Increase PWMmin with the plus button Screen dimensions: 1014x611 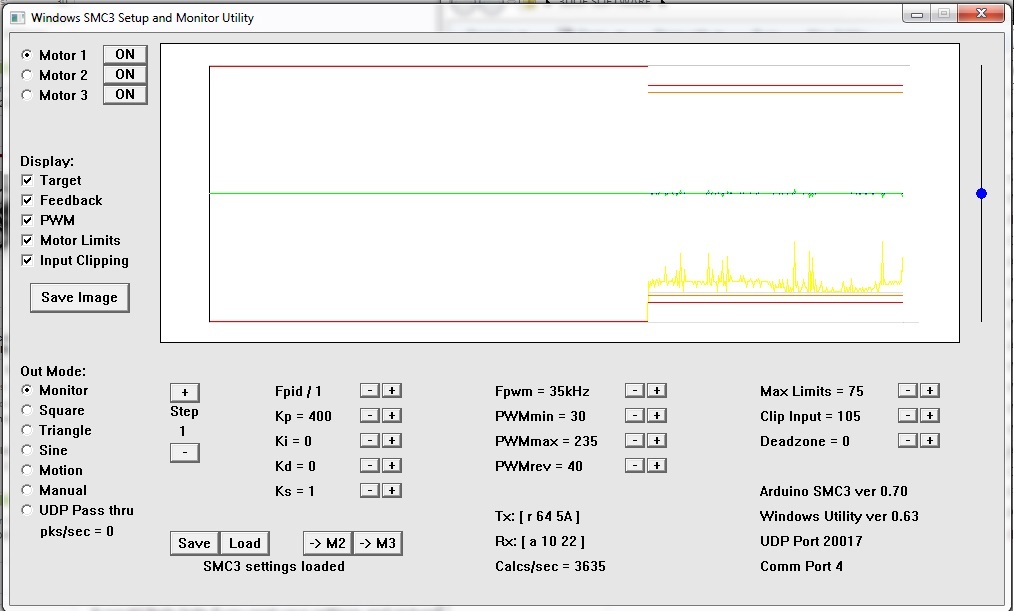point(657,416)
